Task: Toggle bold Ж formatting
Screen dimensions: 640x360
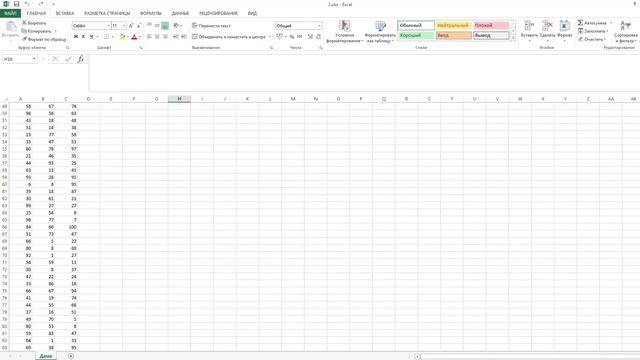Action: tap(76, 37)
